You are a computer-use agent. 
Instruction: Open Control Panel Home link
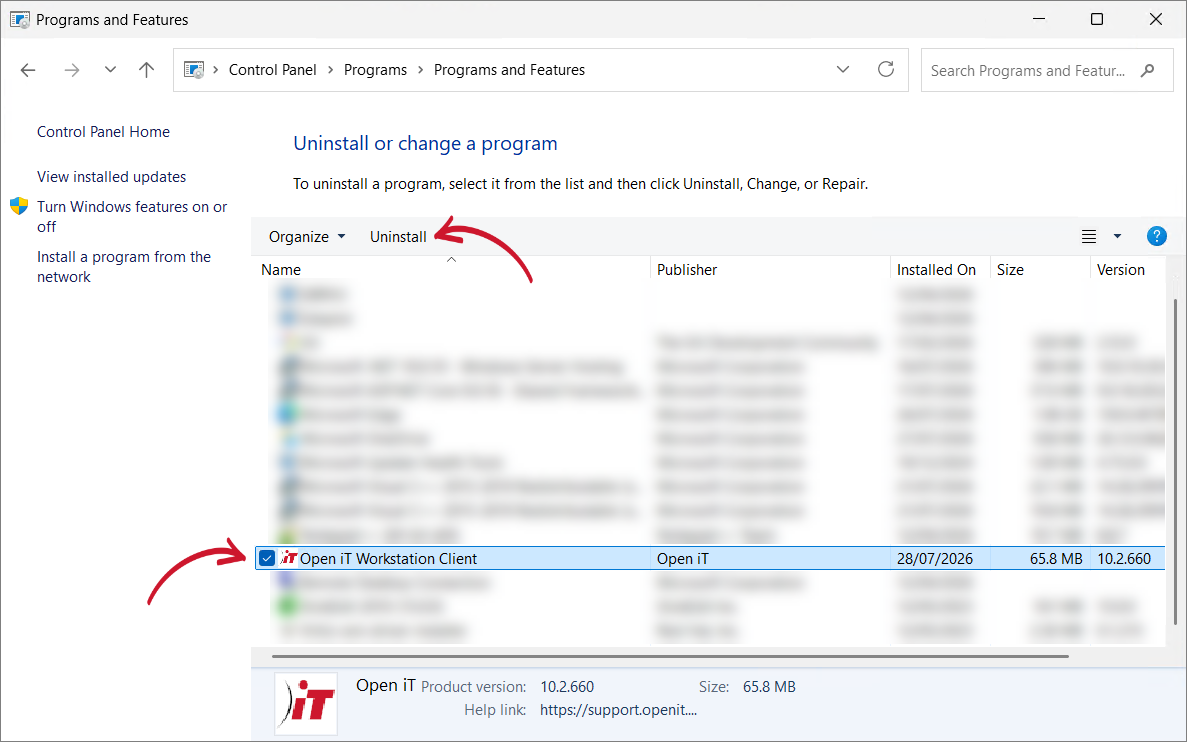point(103,132)
